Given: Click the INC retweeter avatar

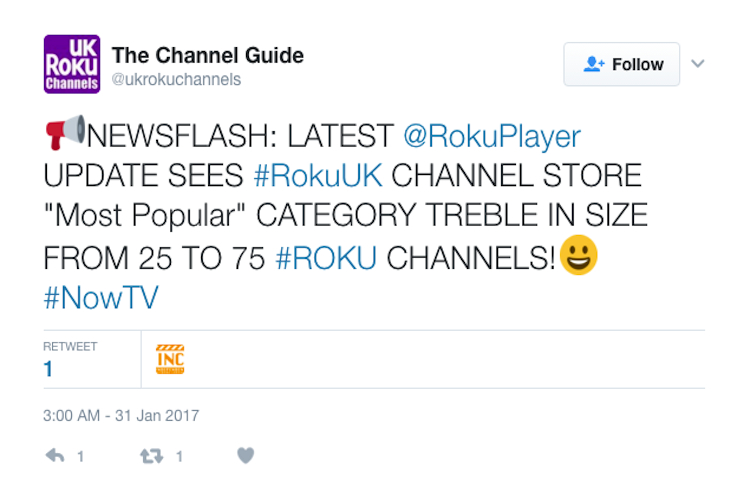Looking at the screenshot, I should click(170, 359).
